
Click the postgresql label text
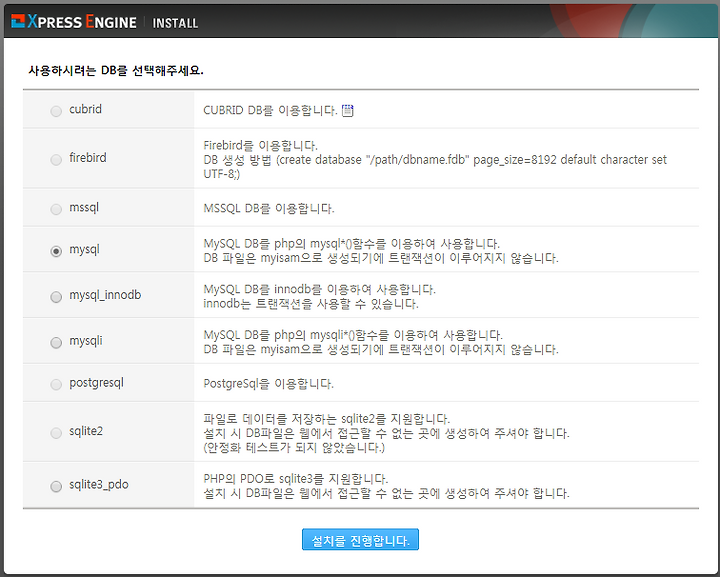[96, 383]
